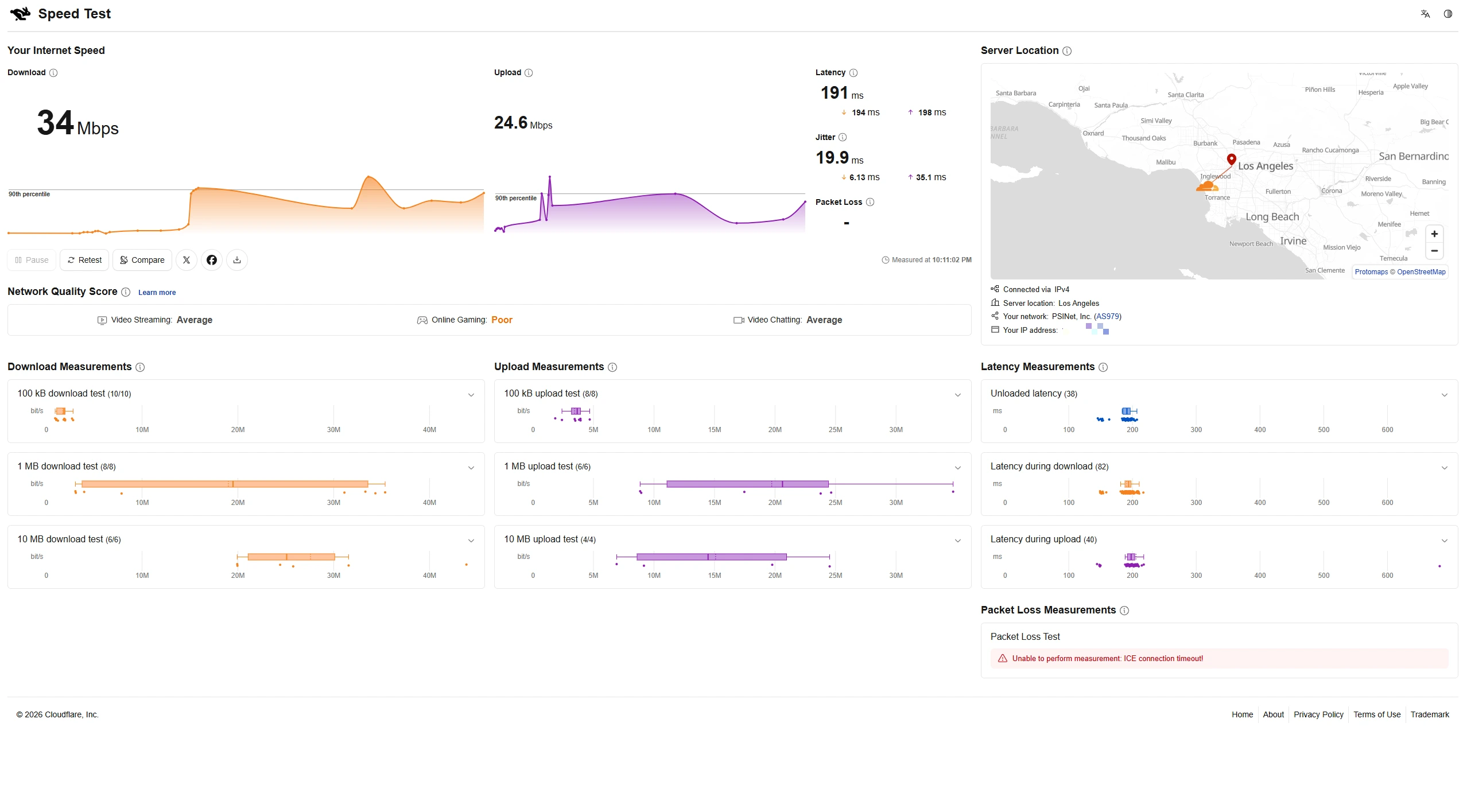This screenshot has height=812, width=1467.
Task: Open the Download info icon
Action: [x=53, y=73]
